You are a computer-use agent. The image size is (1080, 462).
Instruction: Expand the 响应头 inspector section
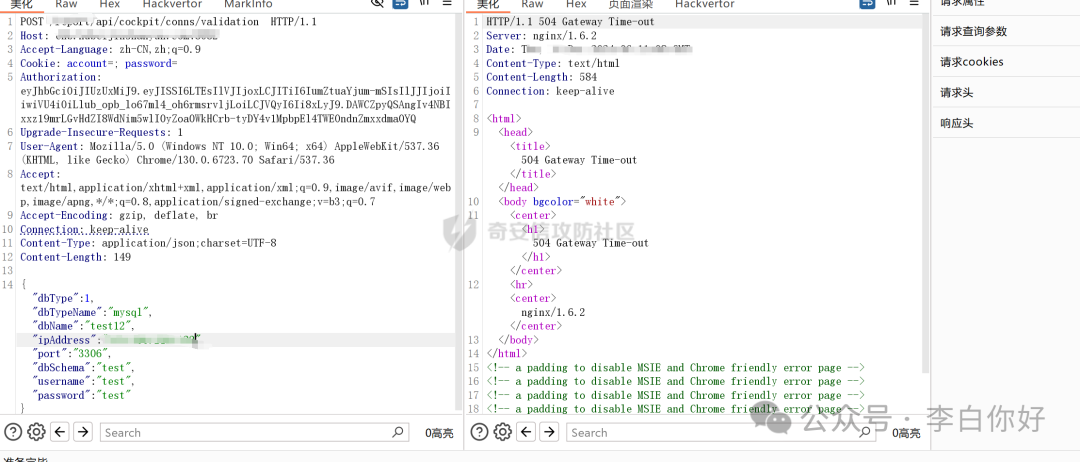point(956,123)
